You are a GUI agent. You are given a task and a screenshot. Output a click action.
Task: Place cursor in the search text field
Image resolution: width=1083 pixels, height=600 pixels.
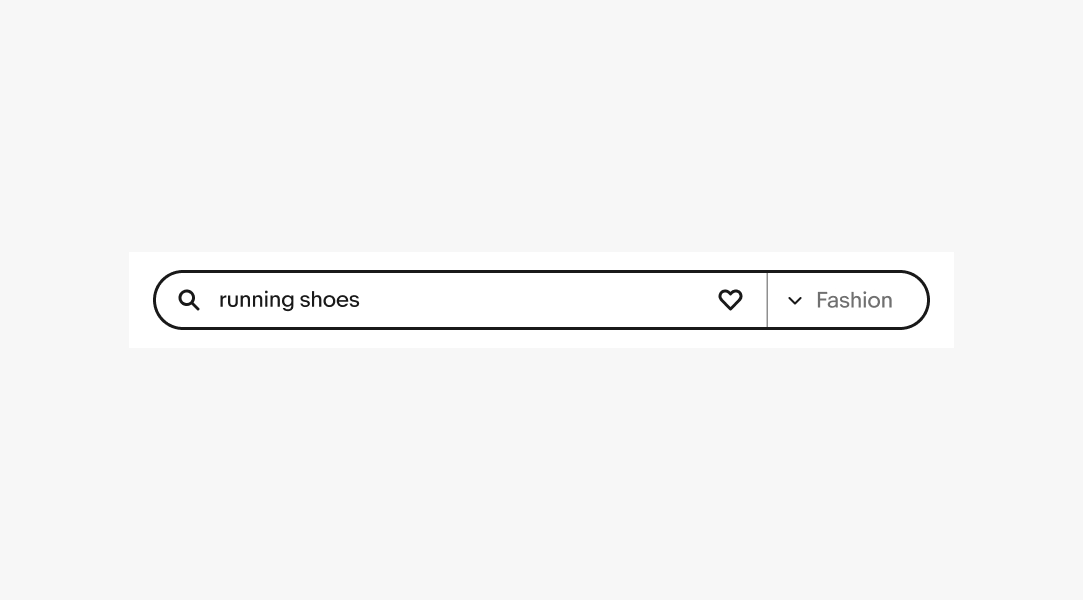click(x=450, y=300)
